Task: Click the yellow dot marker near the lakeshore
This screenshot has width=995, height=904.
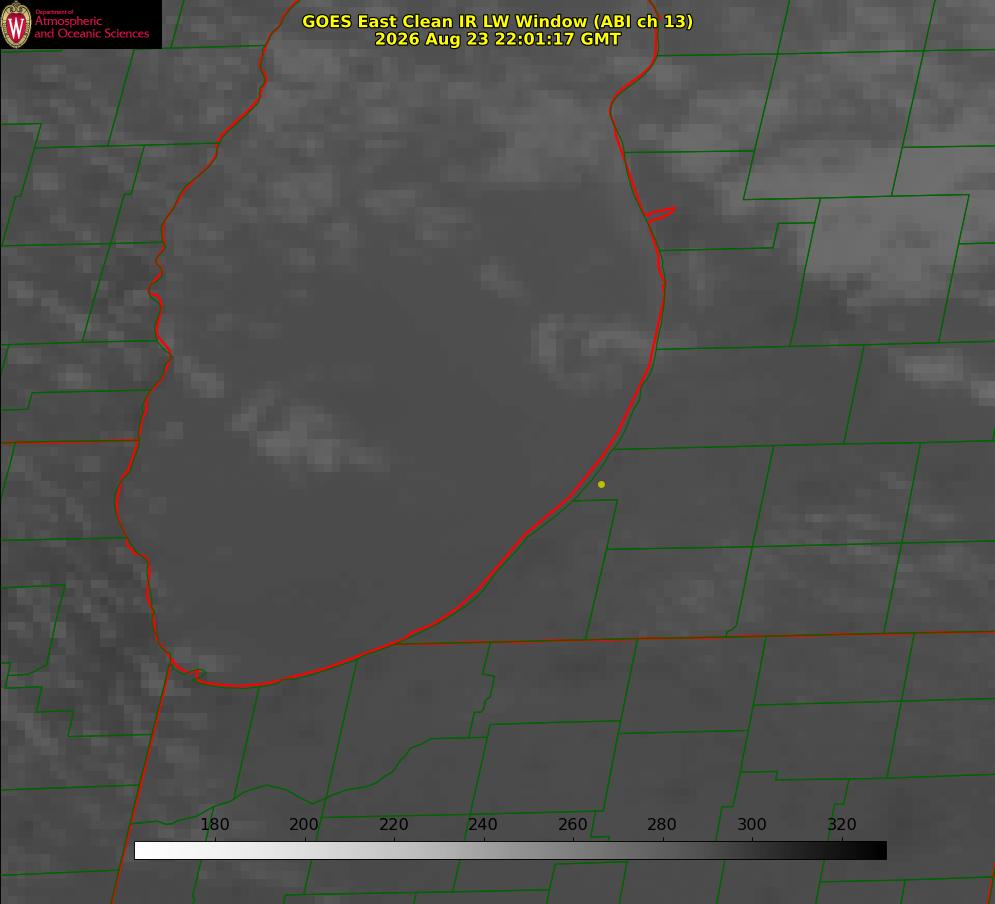Action: (601, 484)
